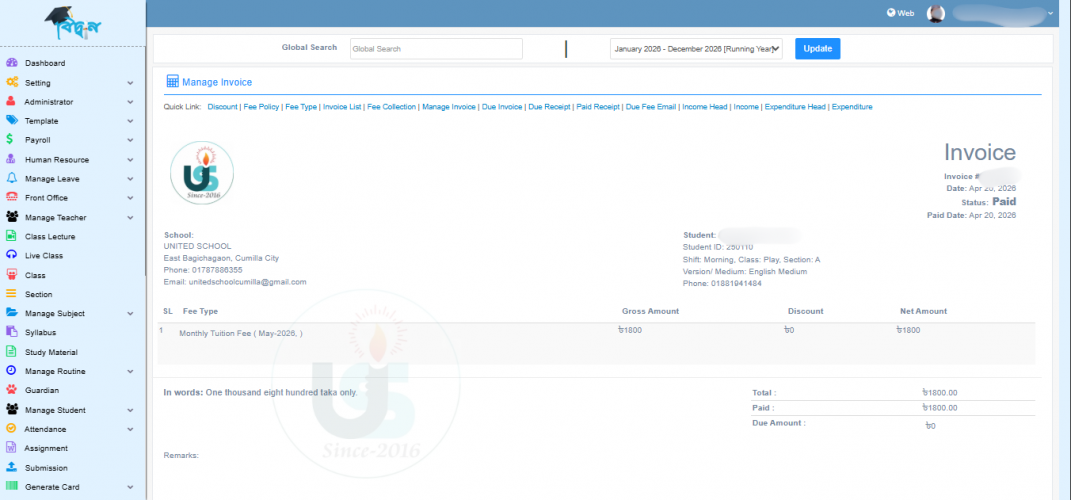Click the Attendance check-circle icon

[11, 429]
